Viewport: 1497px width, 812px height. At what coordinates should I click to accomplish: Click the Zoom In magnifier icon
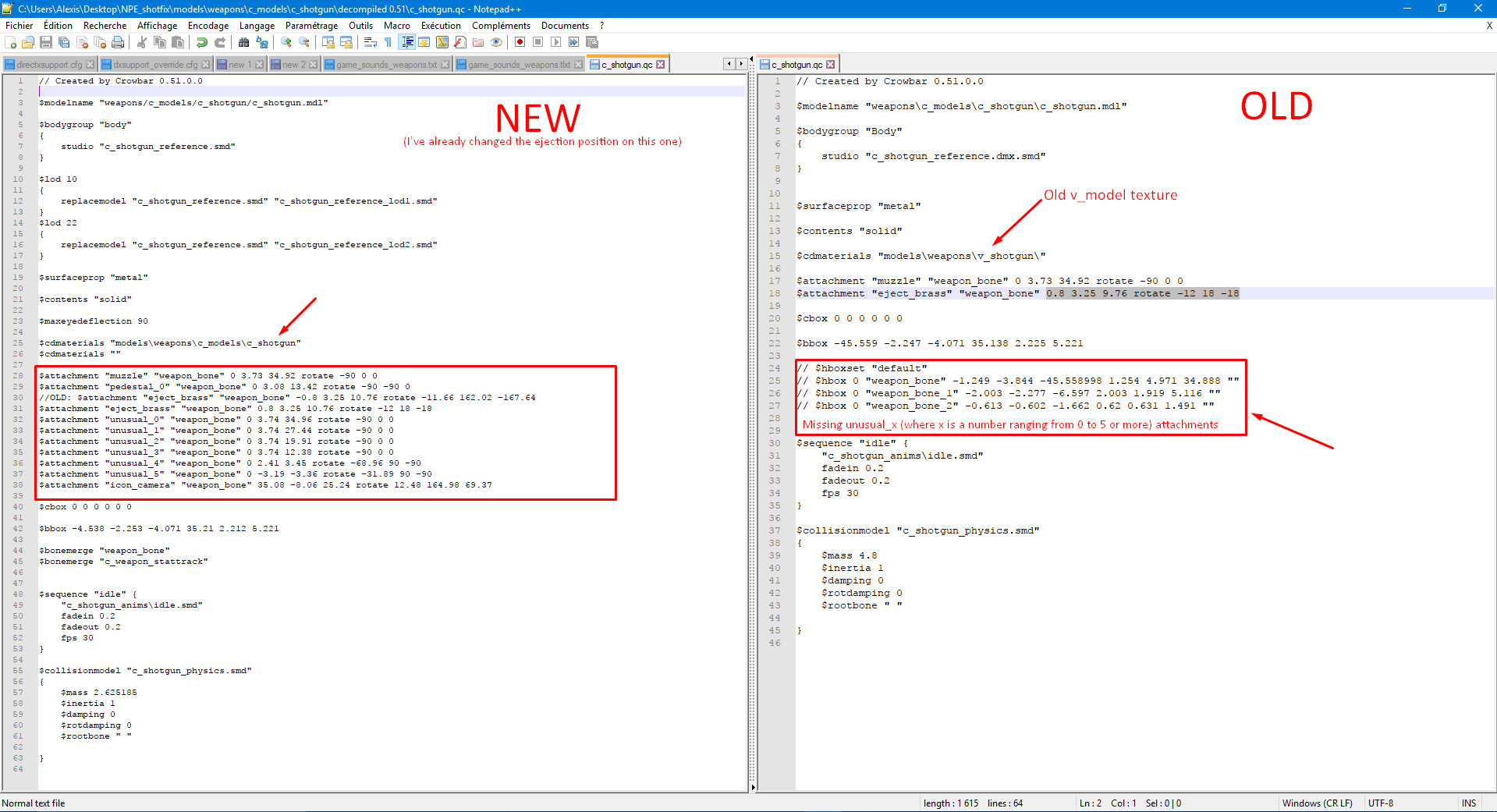(286, 42)
